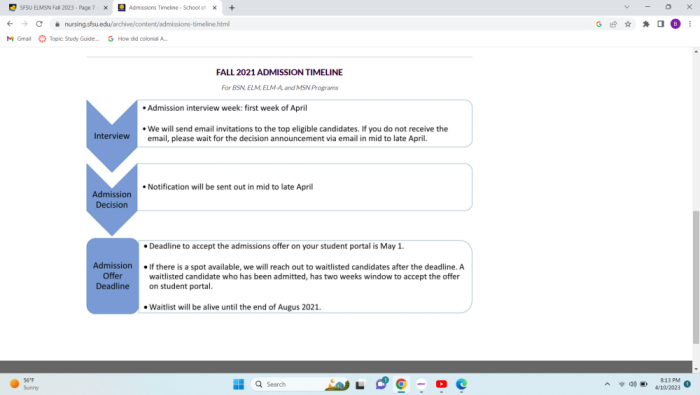Image resolution: width=700 pixels, height=395 pixels.
Task: Click the "For BSN, ELM, ELM-A, and MSN Programs" subtitle
Action: (x=279, y=87)
